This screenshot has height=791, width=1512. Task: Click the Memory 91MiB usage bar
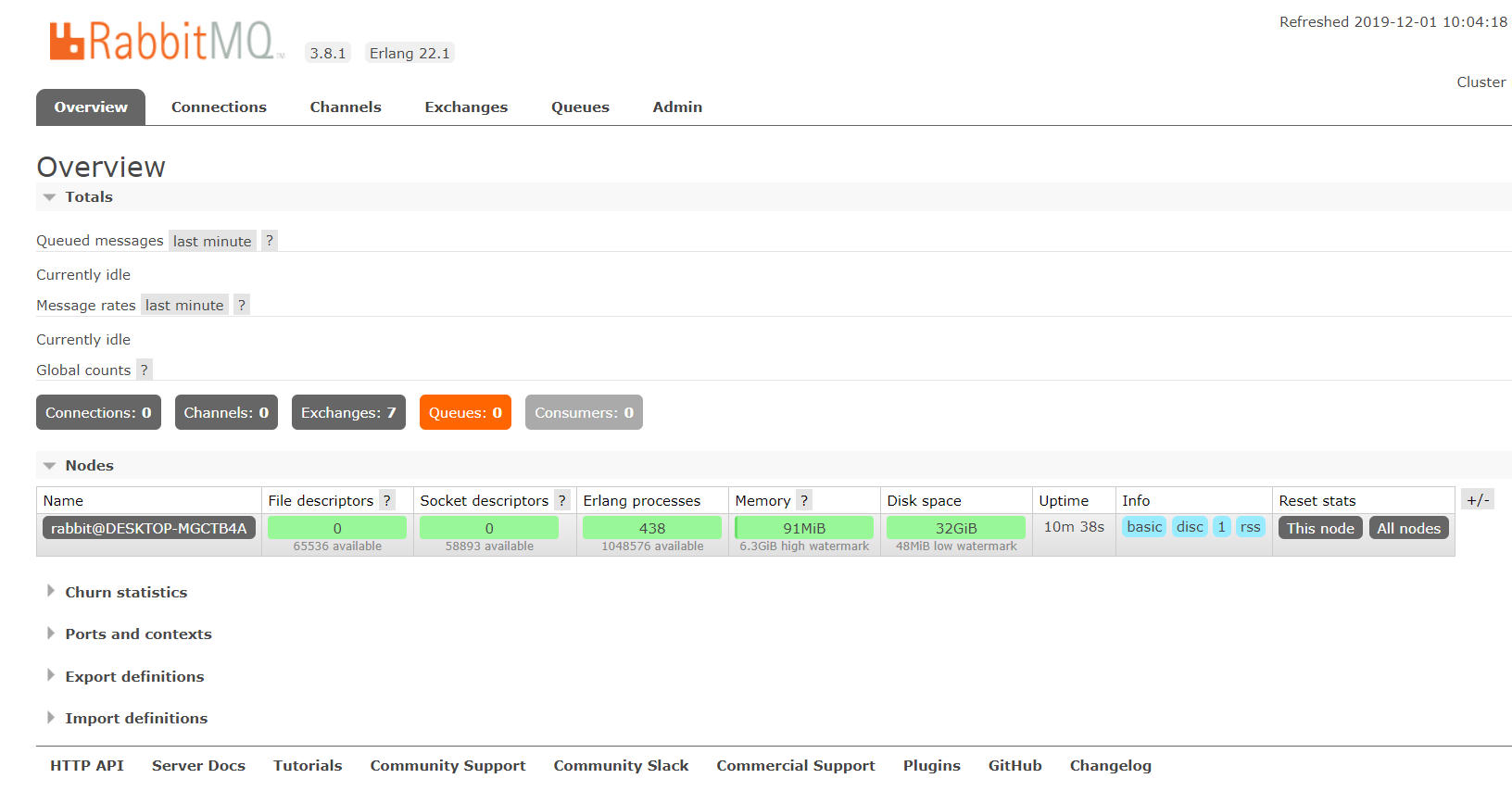pyautogui.click(x=804, y=528)
